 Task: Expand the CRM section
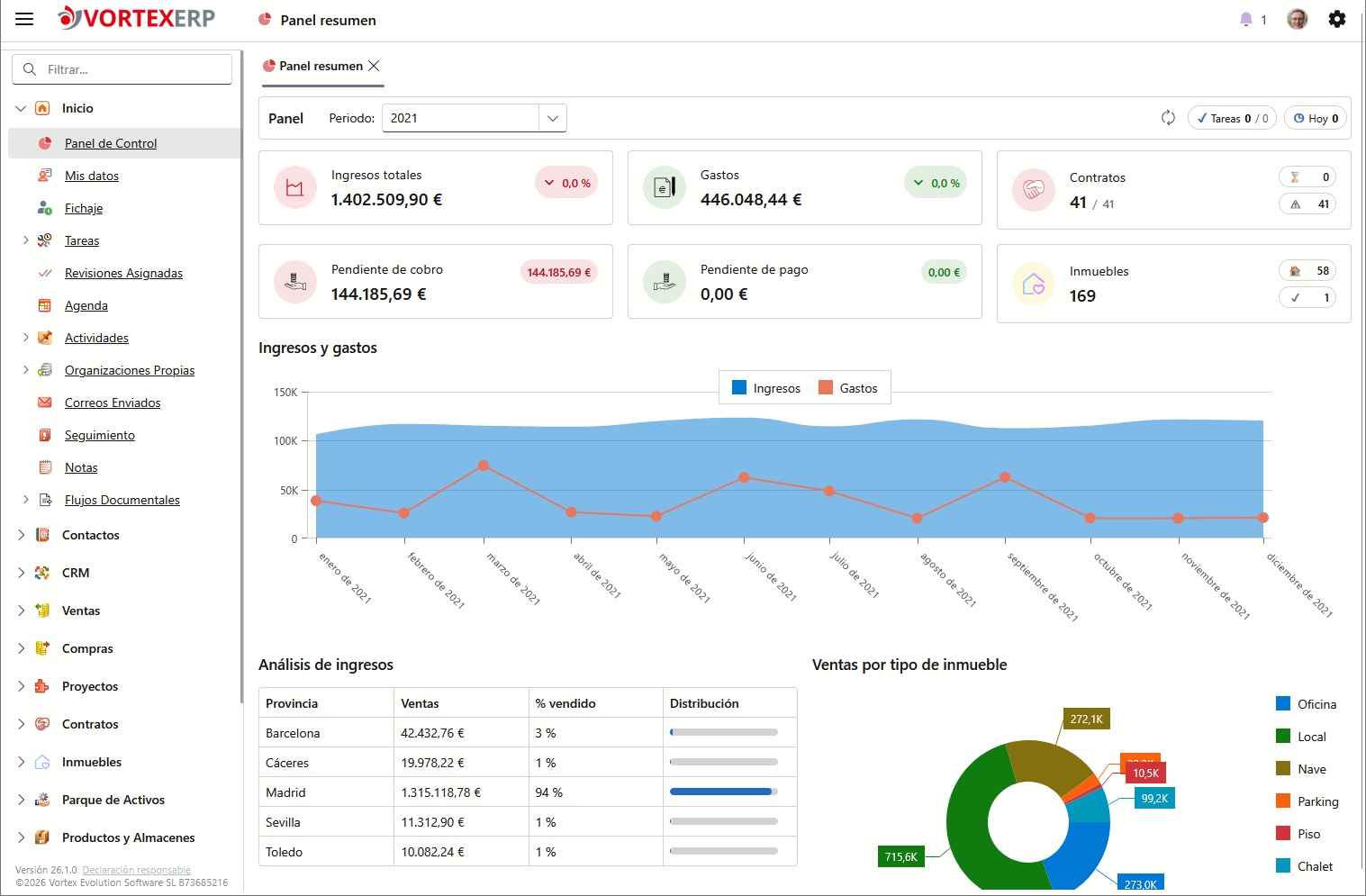(x=21, y=573)
